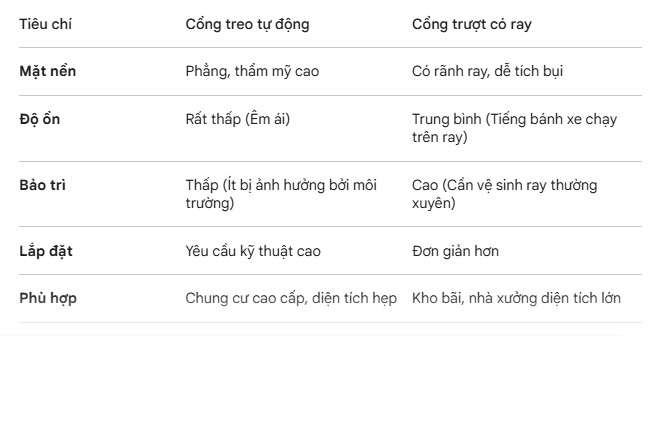Click the "Tiêu chí" column header
The width and height of the screenshot is (664, 448).
(x=45, y=24)
